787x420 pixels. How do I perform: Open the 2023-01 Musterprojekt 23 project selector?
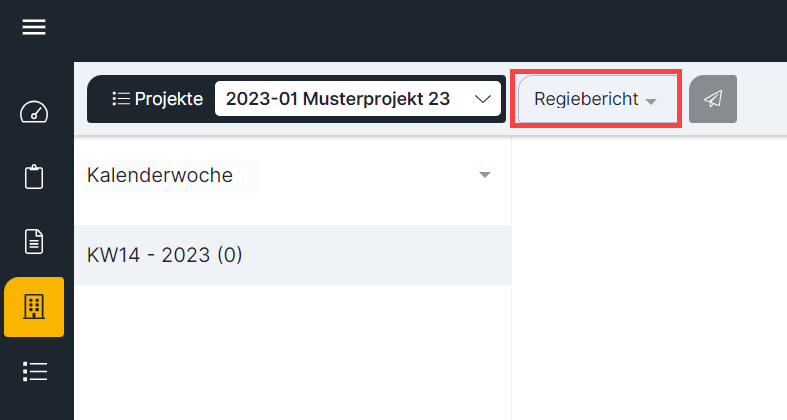tap(358, 99)
